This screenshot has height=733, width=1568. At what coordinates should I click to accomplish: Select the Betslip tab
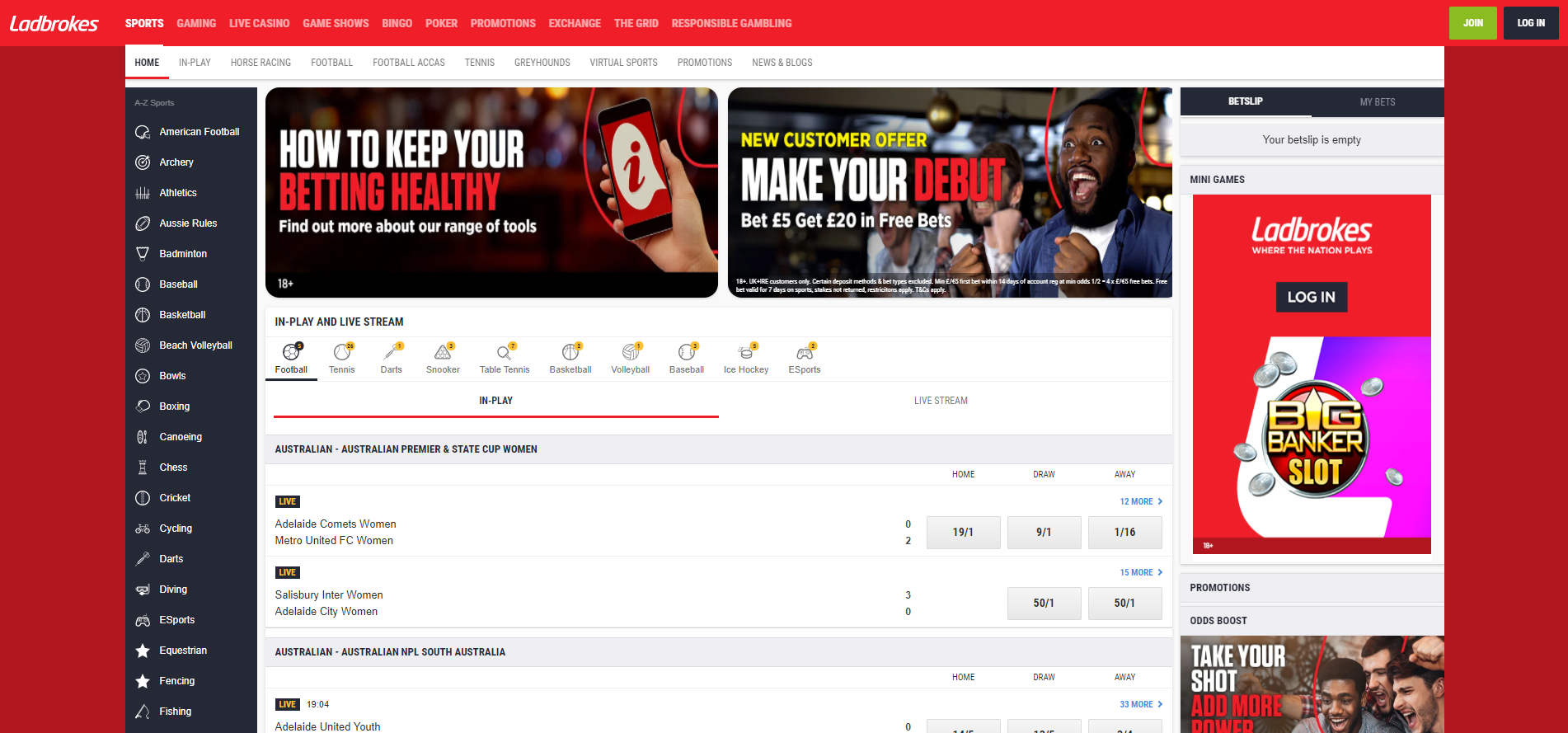[1246, 101]
